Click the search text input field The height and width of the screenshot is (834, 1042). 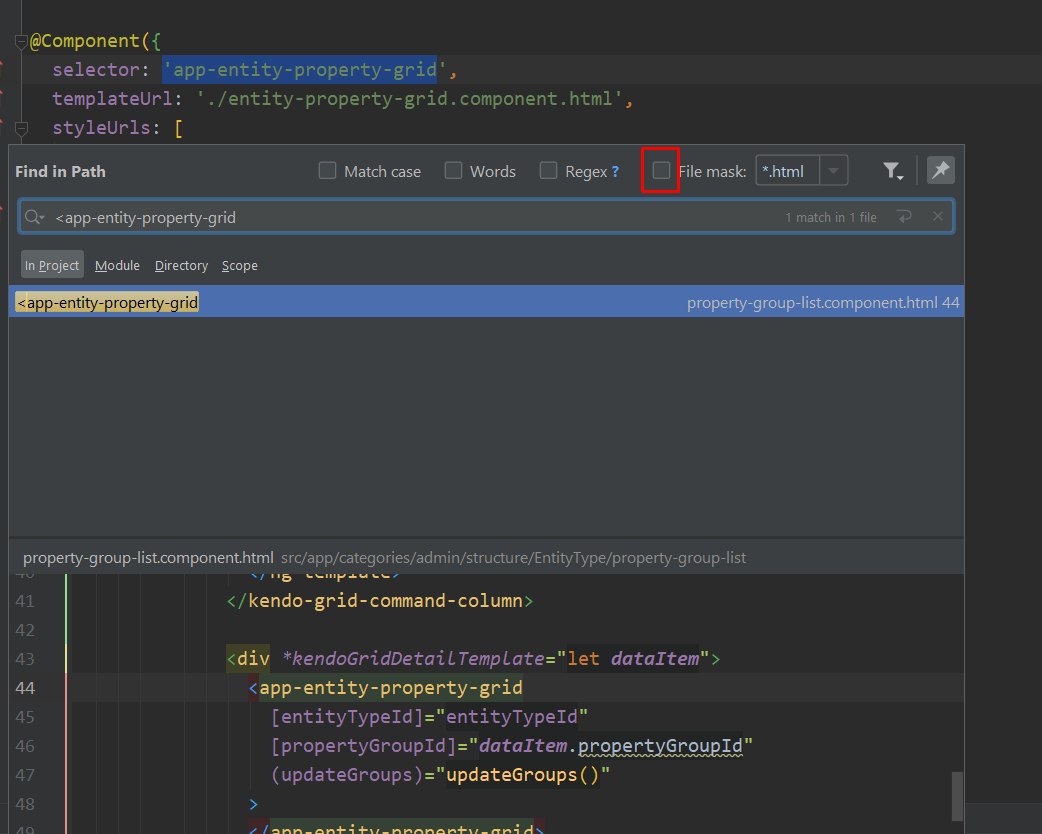click(x=412, y=217)
